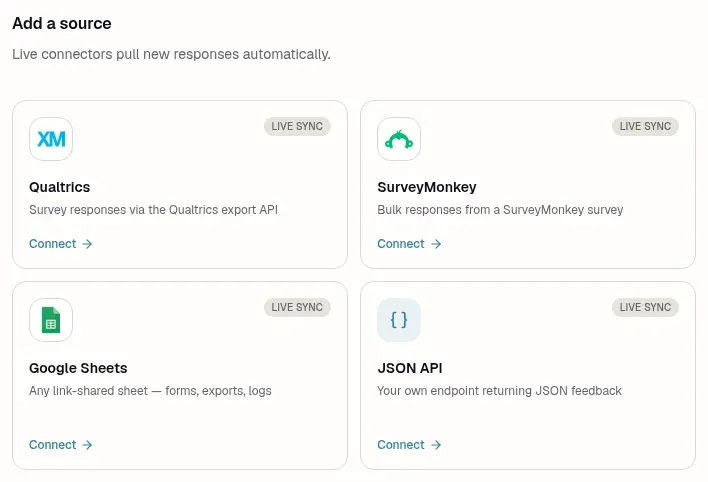Select the Google Sheets card title

click(x=78, y=368)
